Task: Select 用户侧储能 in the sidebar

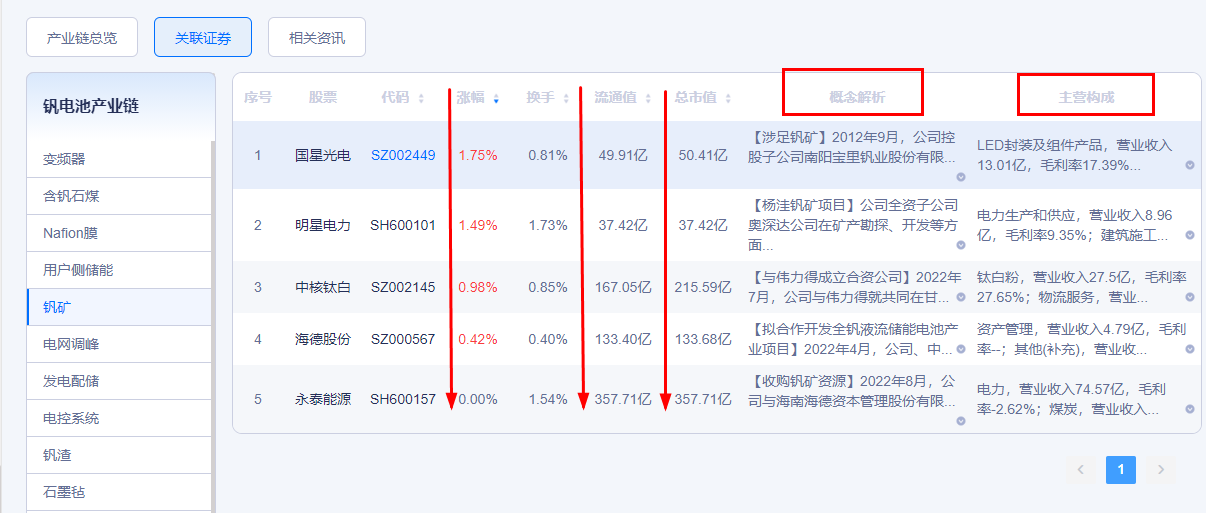Action: (x=119, y=270)
